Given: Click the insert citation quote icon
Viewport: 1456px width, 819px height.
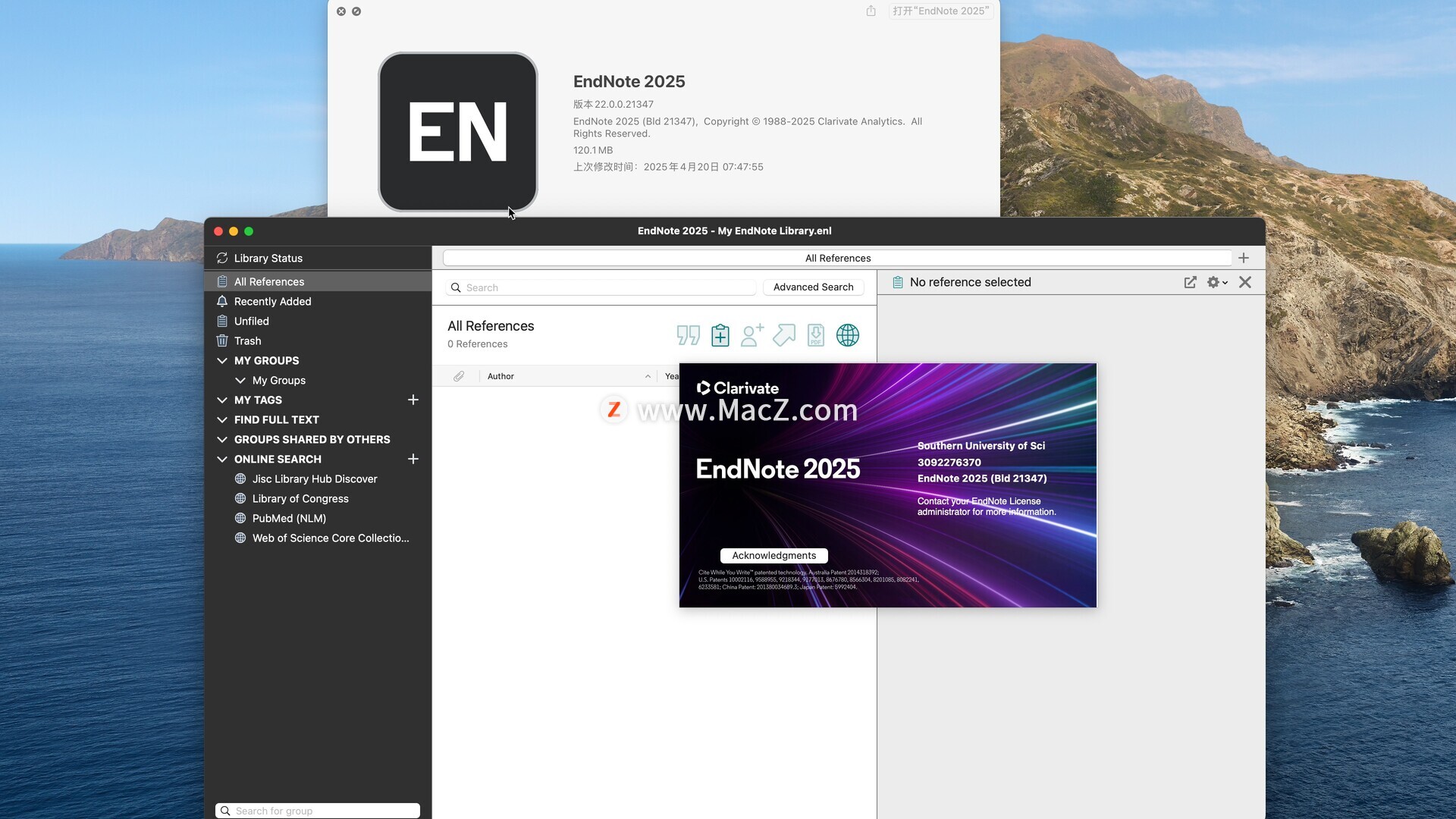Looking at the screenshot, I should [x=688, y=335].
